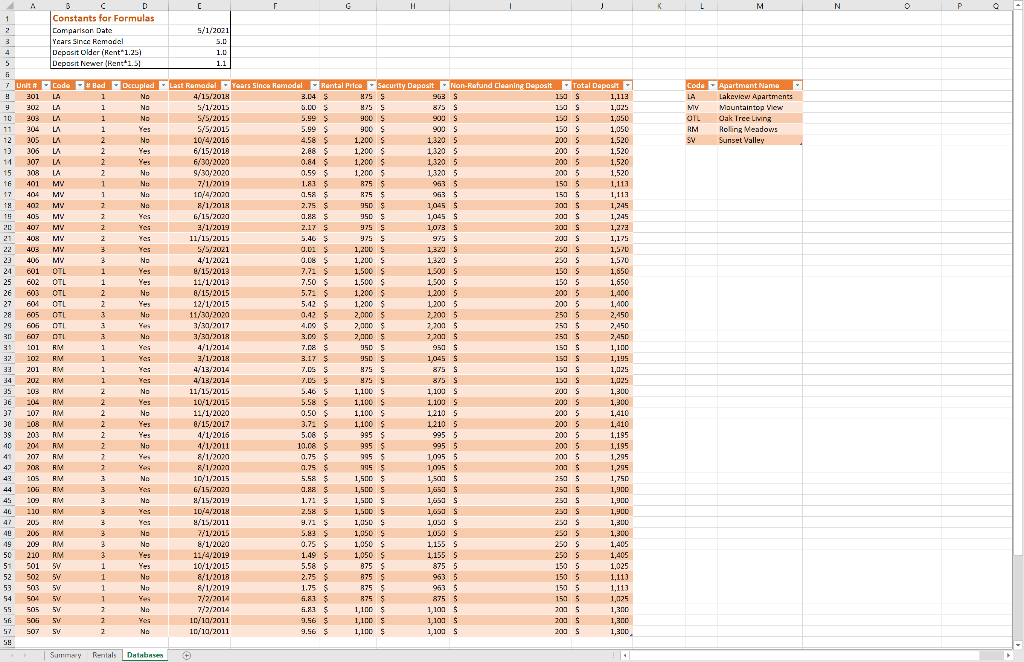This screenshot has width=1024, height=662.
Task: Click the sheet navigation right arrow
Action: coord(25,655)
